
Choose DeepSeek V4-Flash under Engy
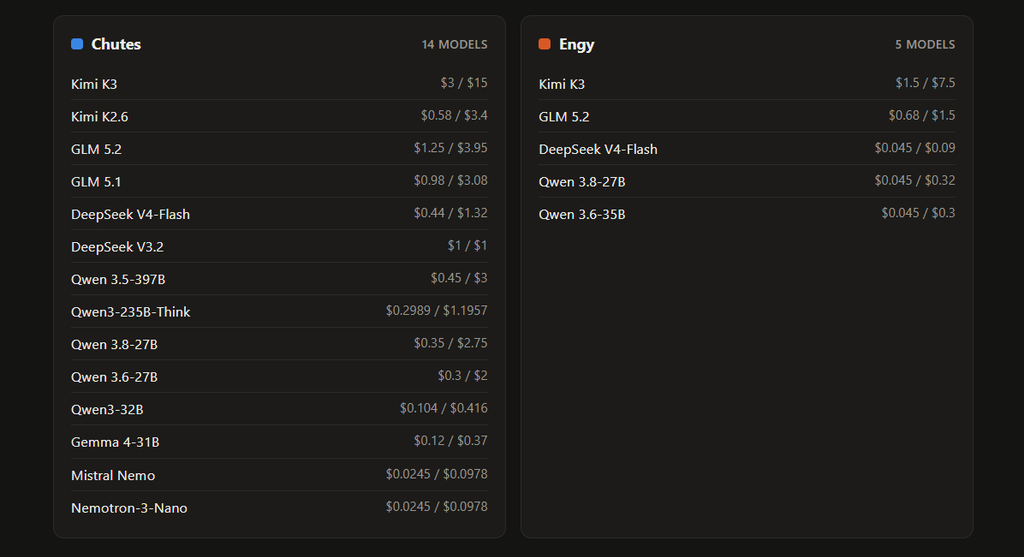click(x=747, y=149)
